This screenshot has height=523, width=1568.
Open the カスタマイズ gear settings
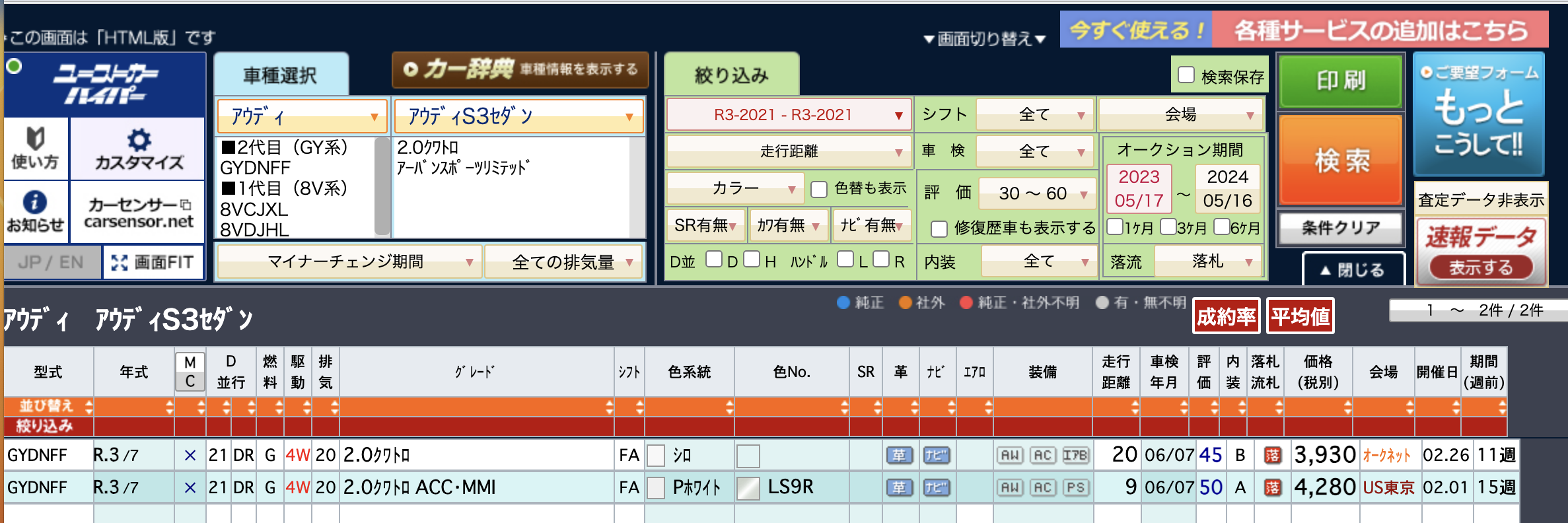click(138, 149)
